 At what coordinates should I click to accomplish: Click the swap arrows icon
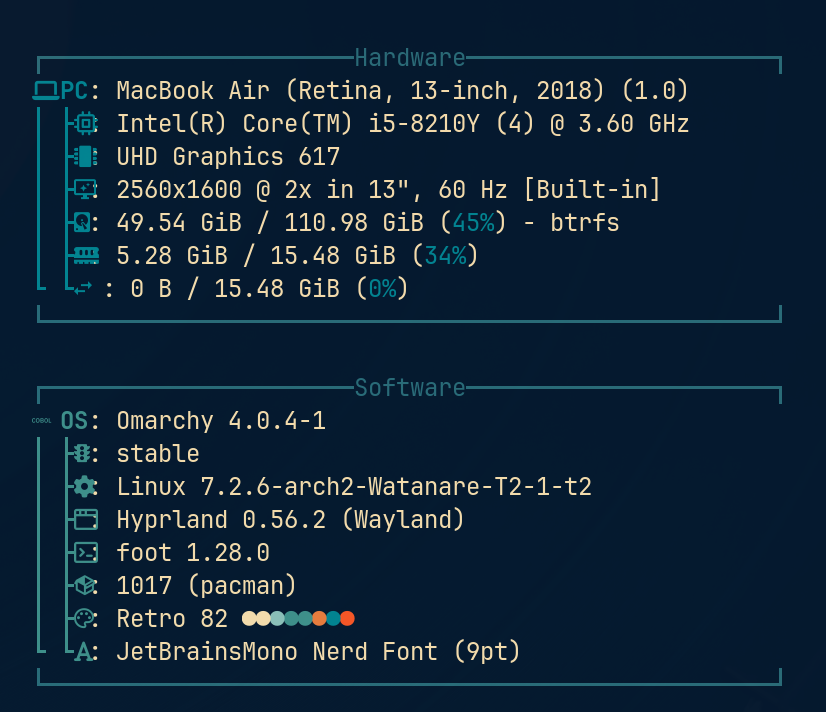tap(83, 288)
